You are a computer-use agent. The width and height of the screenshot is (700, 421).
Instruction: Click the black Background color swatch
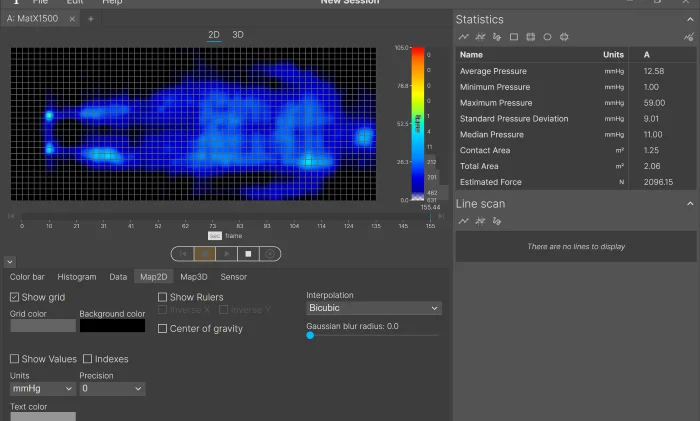click(x=112, y=325)
